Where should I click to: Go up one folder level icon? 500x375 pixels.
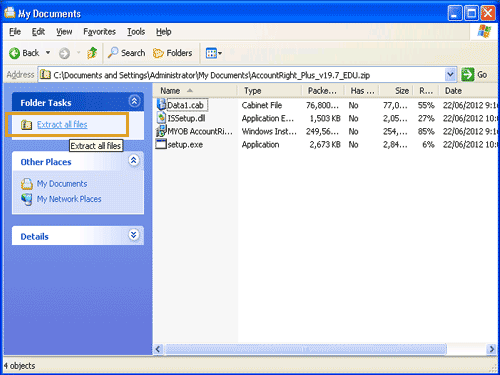click(92, 53)
